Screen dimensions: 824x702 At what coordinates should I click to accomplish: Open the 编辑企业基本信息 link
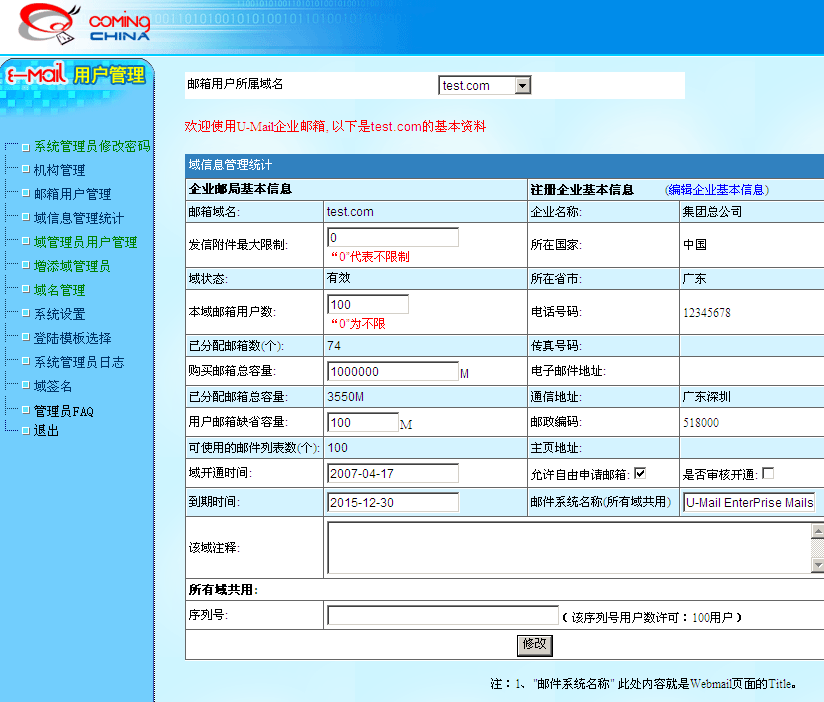tap(718, 190)
